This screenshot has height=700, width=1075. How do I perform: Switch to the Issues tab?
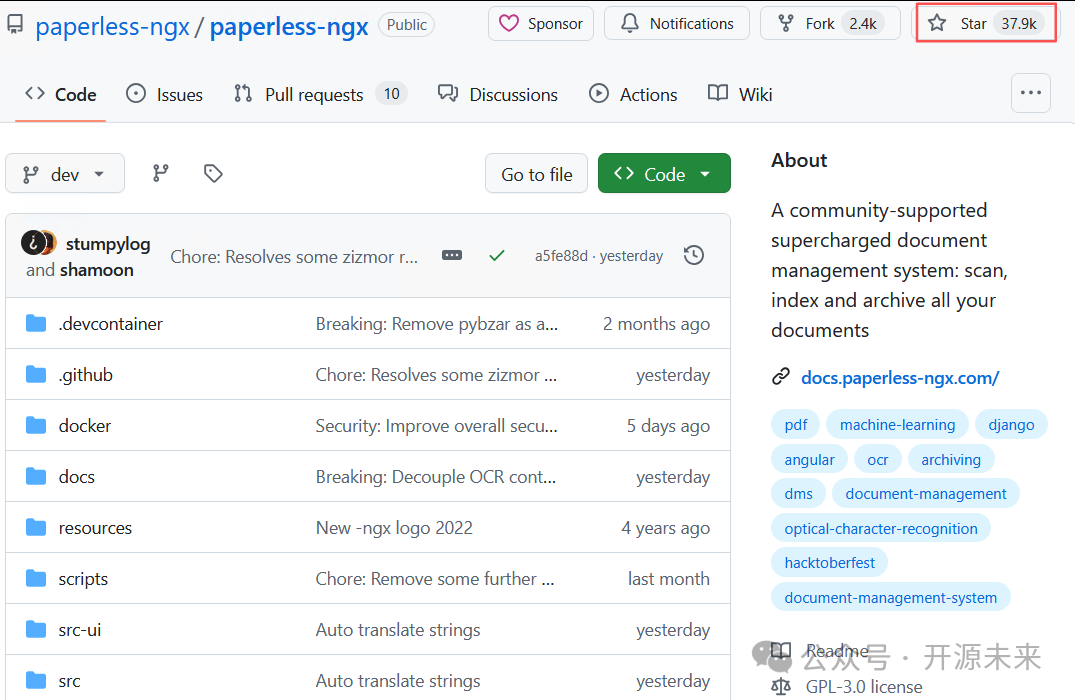pyautogui.click(x=164, y=93)
